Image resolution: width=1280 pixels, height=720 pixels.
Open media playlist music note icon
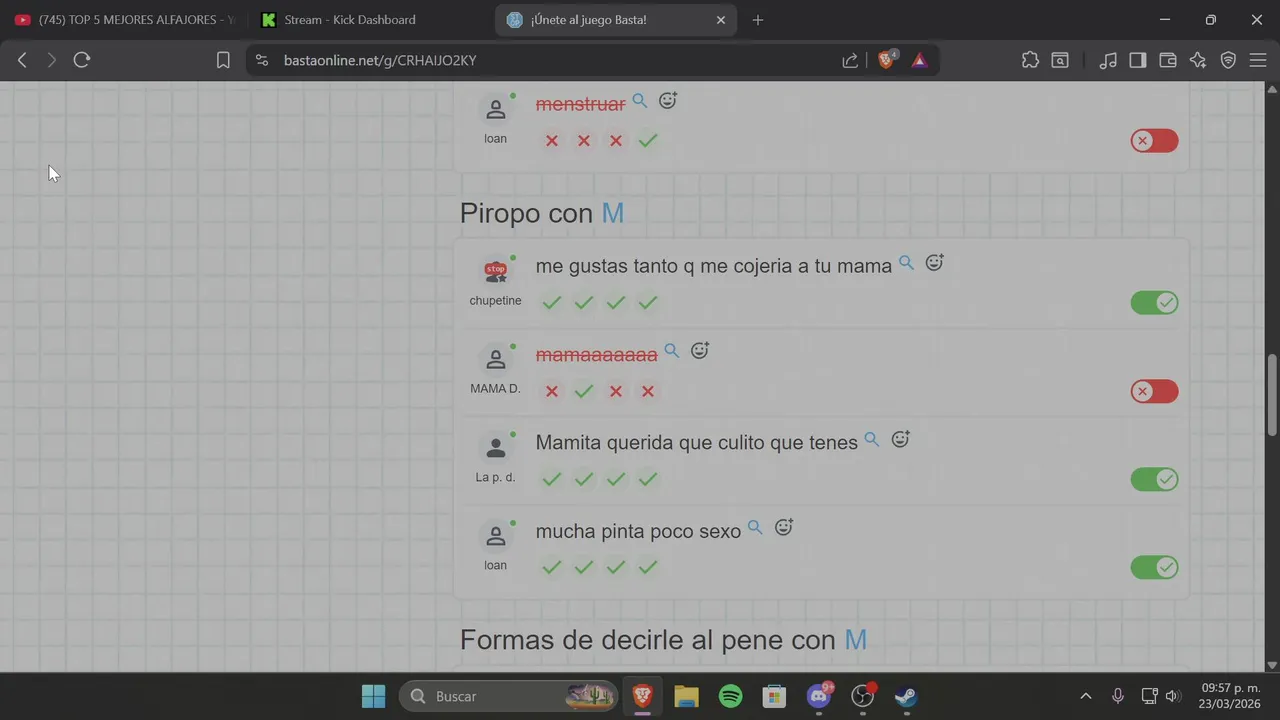pos(1107,60)
